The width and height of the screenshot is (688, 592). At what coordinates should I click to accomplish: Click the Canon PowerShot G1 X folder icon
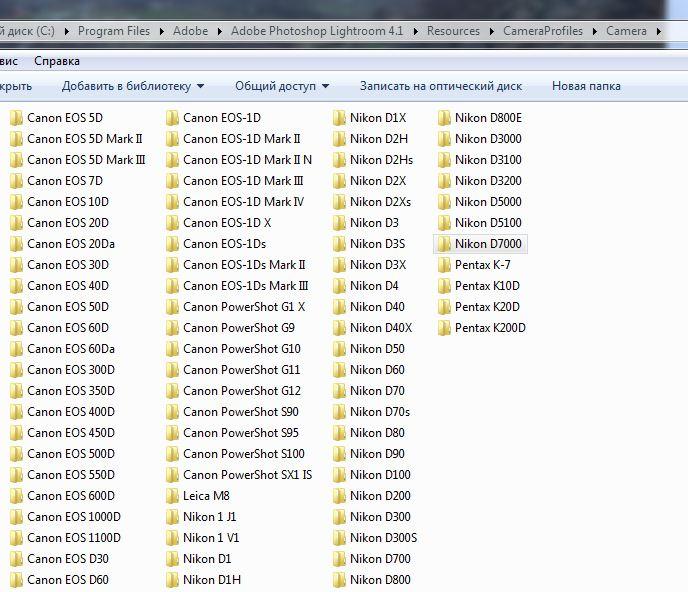click(172, 307)
